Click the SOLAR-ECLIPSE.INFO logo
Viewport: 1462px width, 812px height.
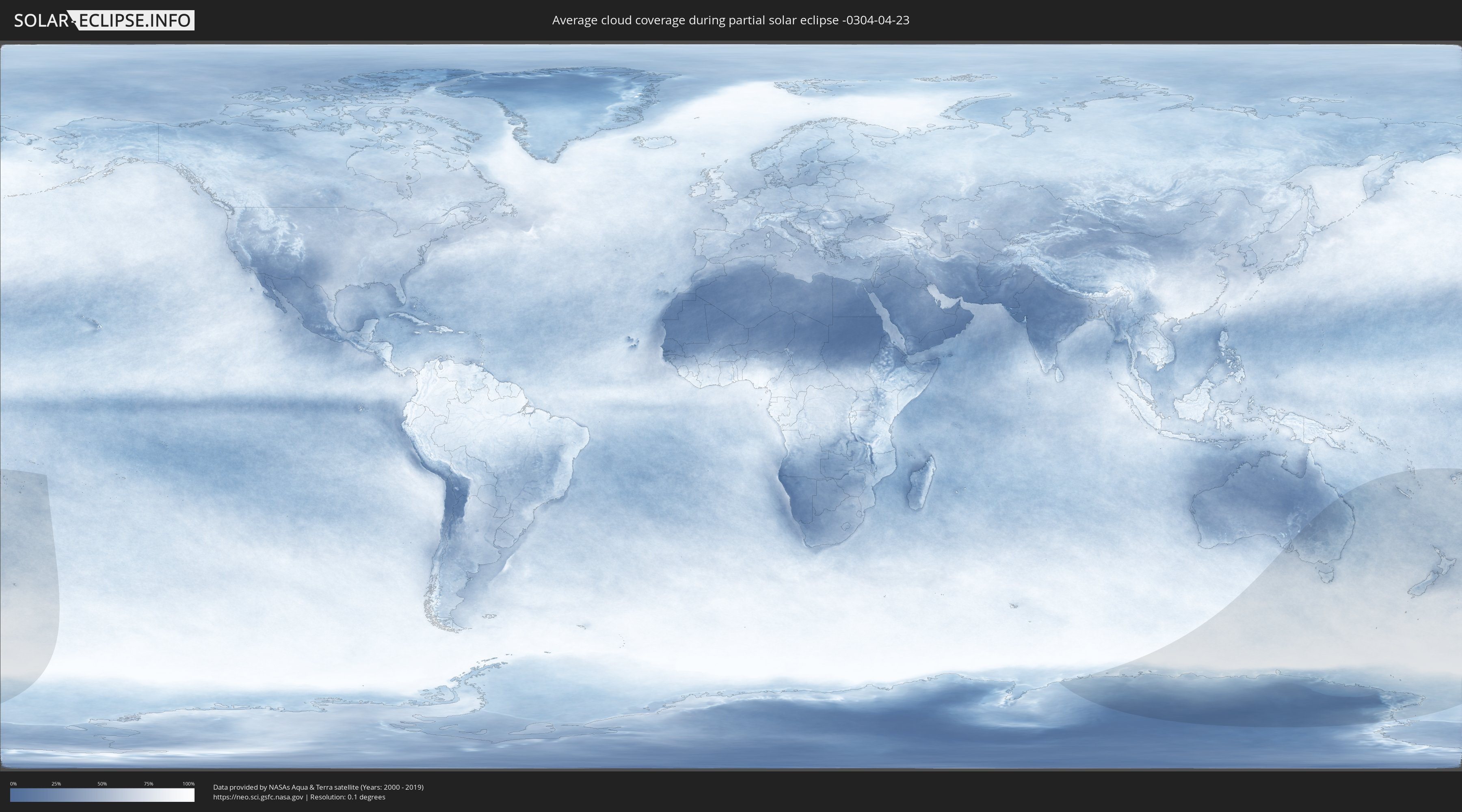(104, 20)
